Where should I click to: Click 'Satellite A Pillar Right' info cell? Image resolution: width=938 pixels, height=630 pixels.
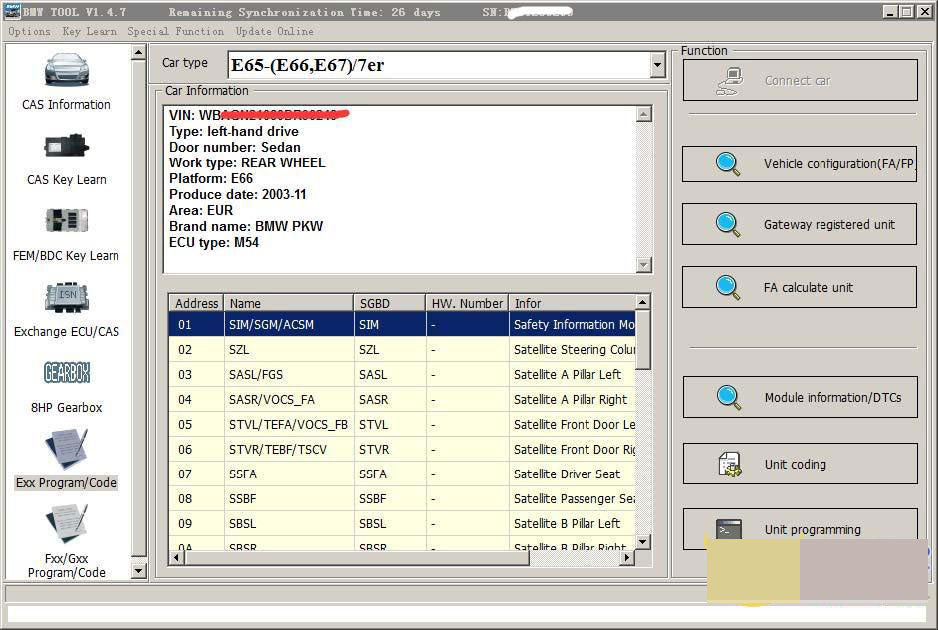click(x=572, y=399)
